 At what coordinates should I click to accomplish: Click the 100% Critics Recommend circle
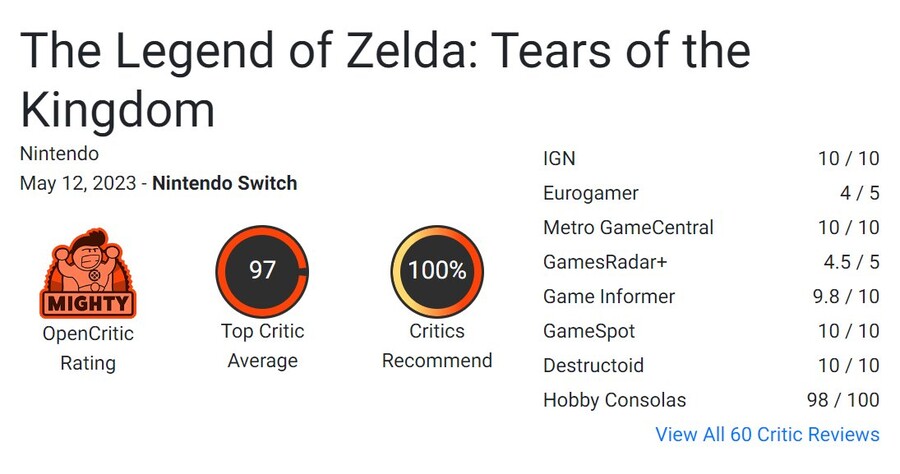pyautogui.click(x=437, y=271)
